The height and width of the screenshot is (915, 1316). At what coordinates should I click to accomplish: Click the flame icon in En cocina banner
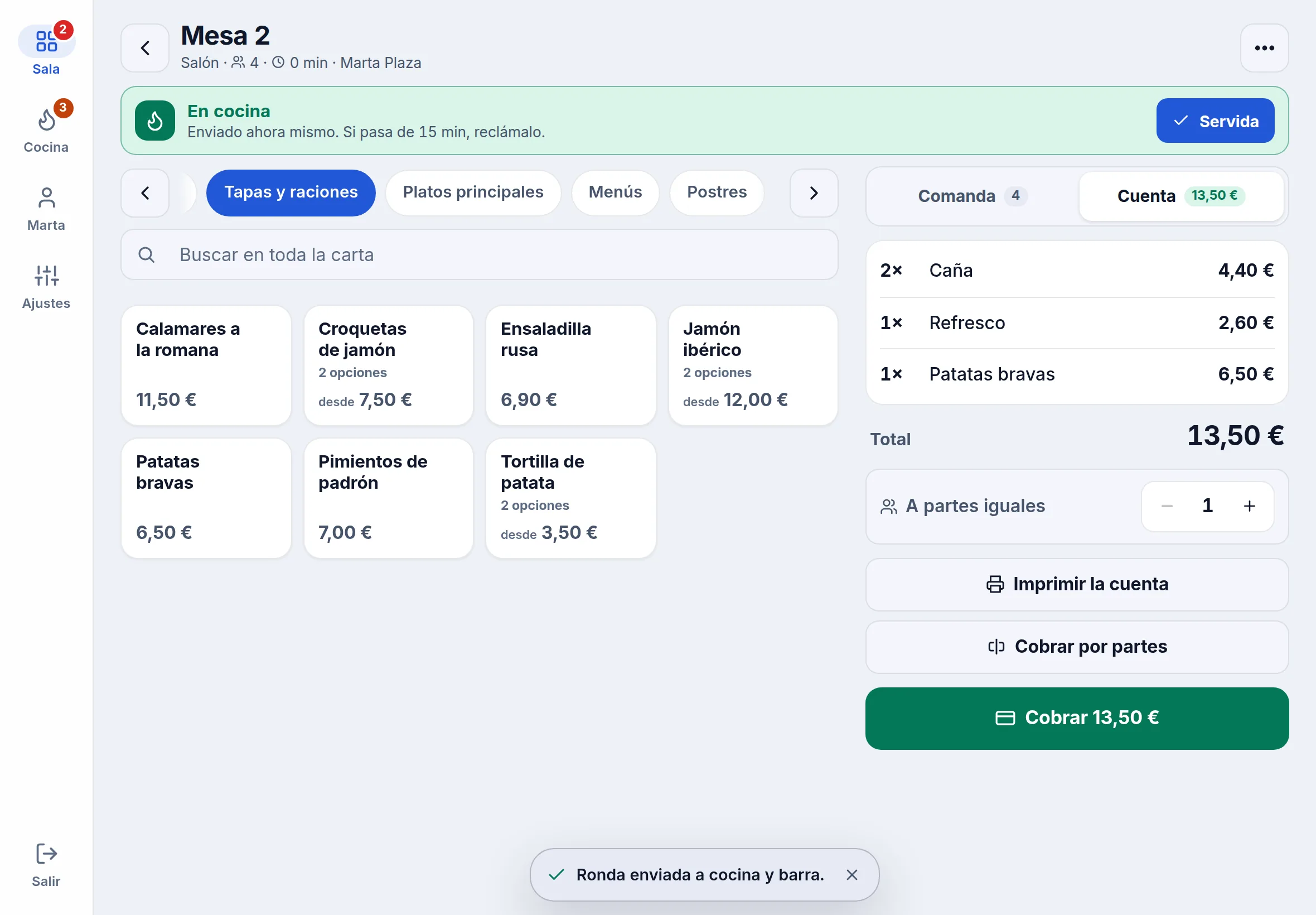[x=154, y=121]
